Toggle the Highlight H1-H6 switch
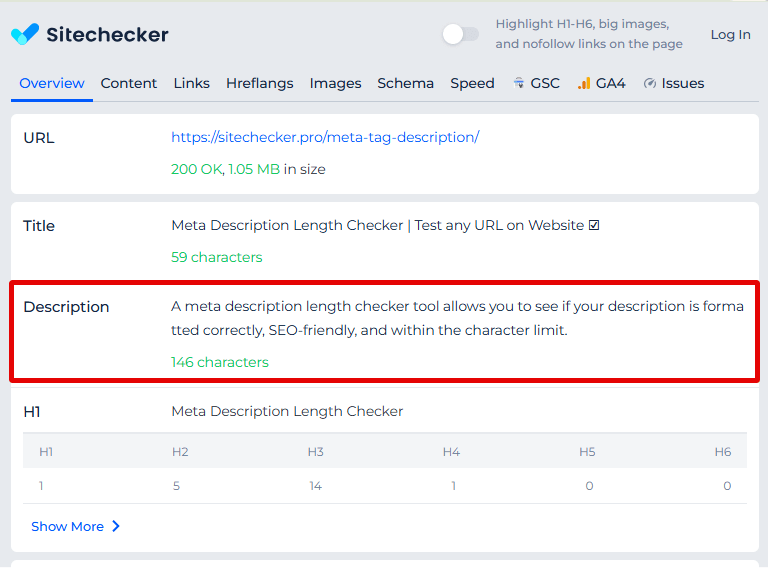Viewport: 768px width, 568px height. click(x=460, y=34)
